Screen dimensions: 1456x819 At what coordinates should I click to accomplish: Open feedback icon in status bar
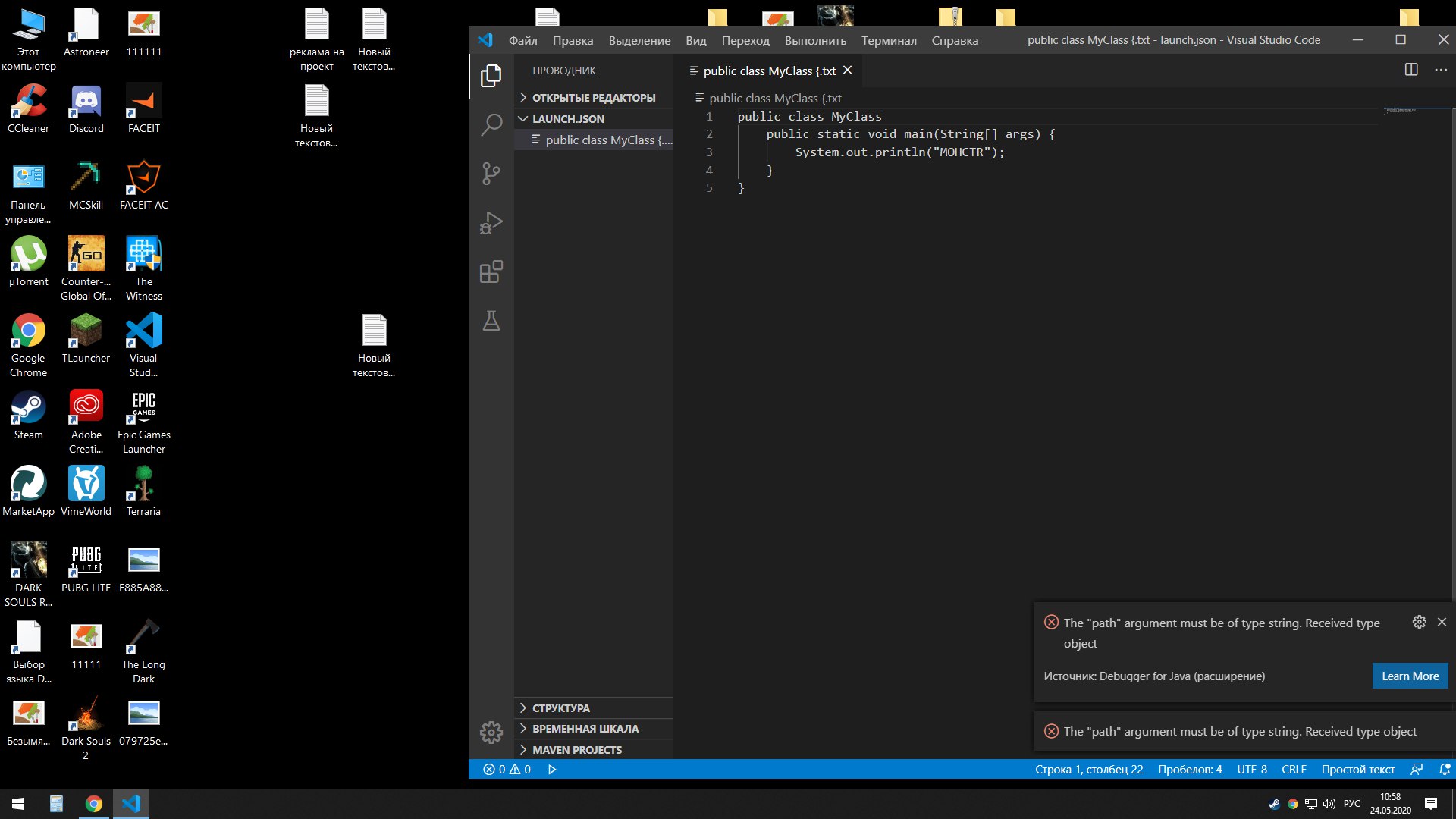(x=1416, y=769)
